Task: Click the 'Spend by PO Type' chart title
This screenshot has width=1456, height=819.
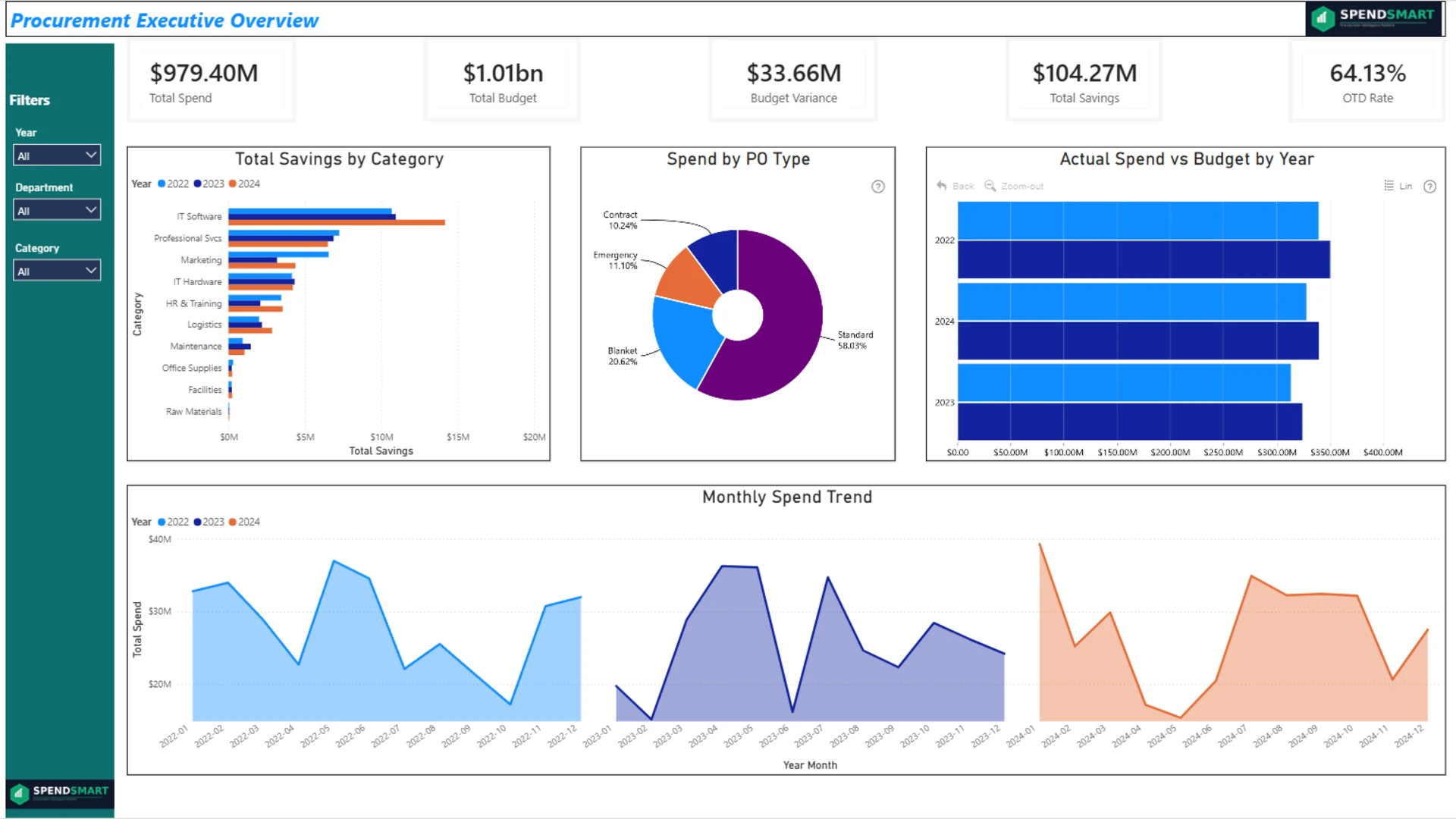Action: (x=739, y=159)
